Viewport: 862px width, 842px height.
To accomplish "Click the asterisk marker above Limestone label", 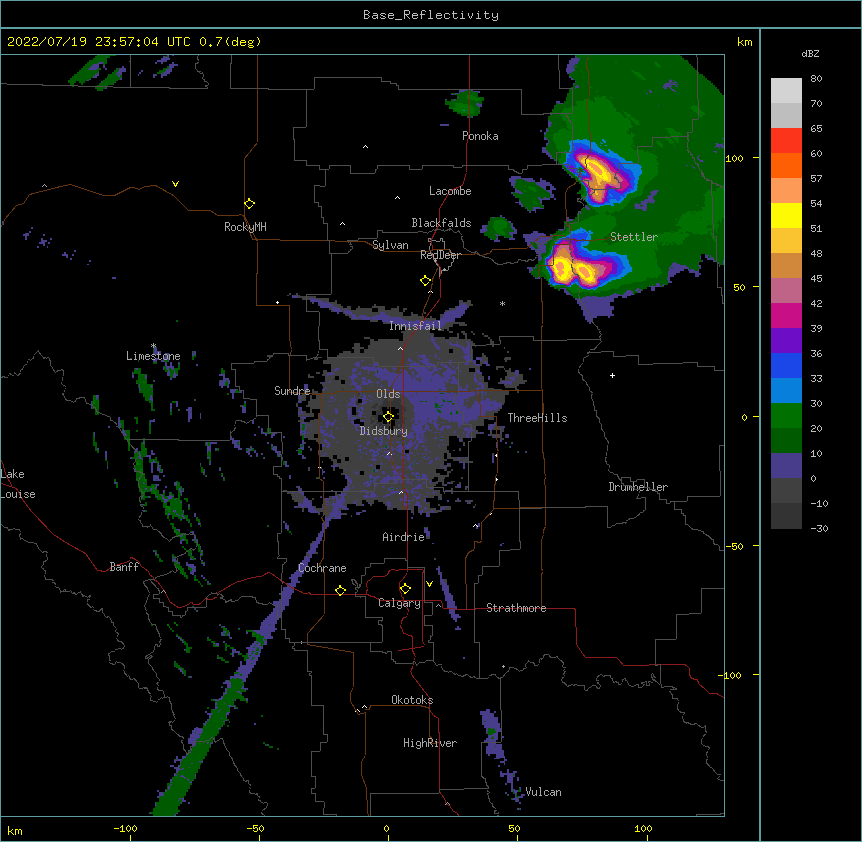I will (153, 346).
